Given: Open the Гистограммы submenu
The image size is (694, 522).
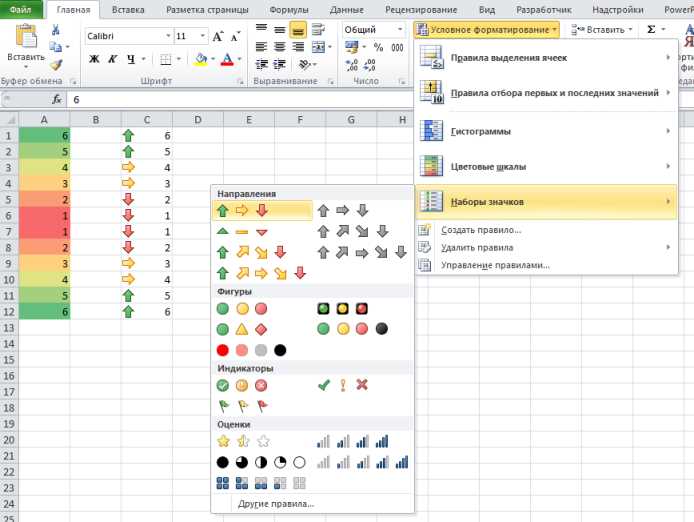Looking at the screenshot, I should tap(546, 131).
